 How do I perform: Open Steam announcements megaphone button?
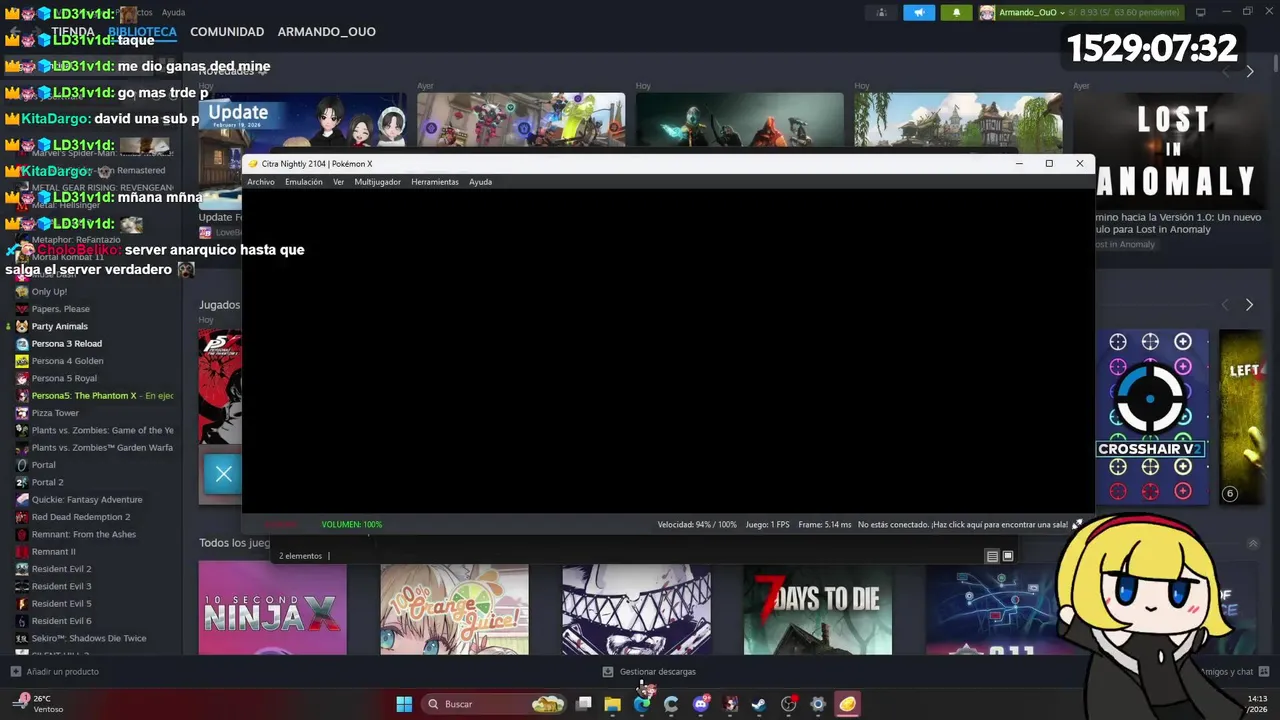point(919,13)
